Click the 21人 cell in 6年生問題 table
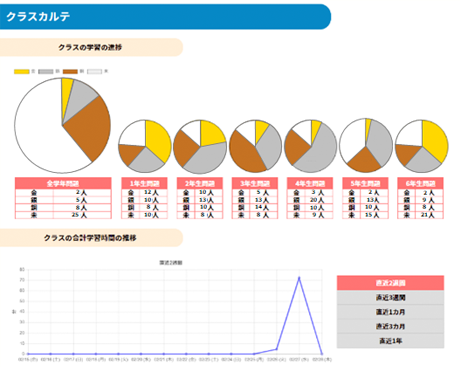 429,215
